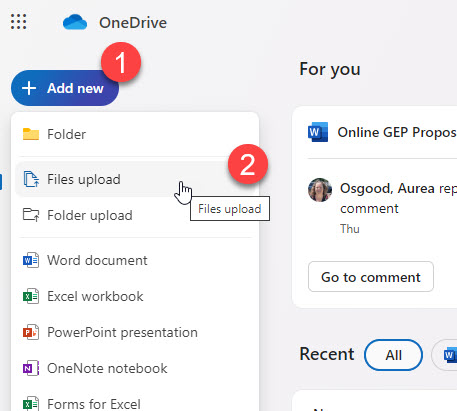Click the PowerPoint presentation icon
Image resolution: width=457 pixels, height=411 pixels.
31,332
